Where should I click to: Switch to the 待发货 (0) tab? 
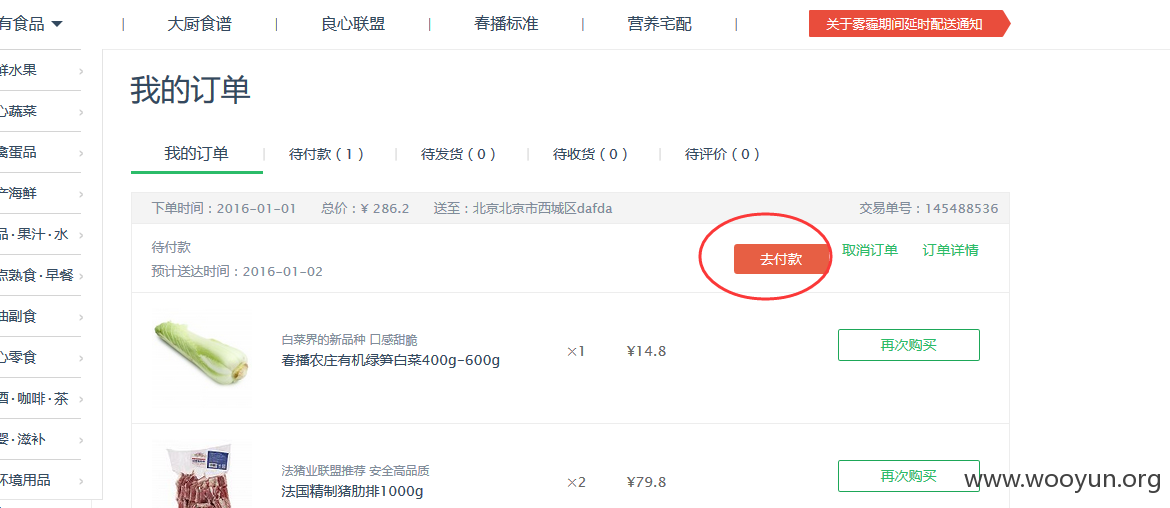pyautogui.click(x=459, y=154)
